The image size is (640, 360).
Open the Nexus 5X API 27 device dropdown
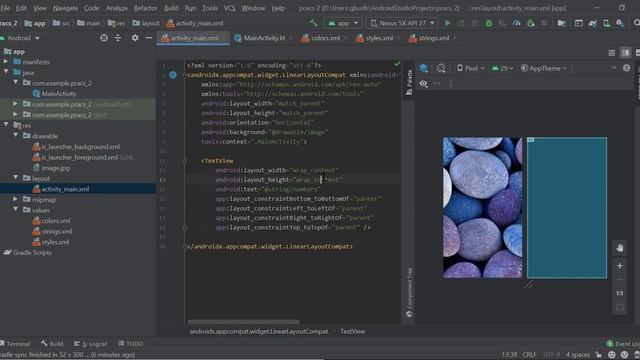[402, 23]
